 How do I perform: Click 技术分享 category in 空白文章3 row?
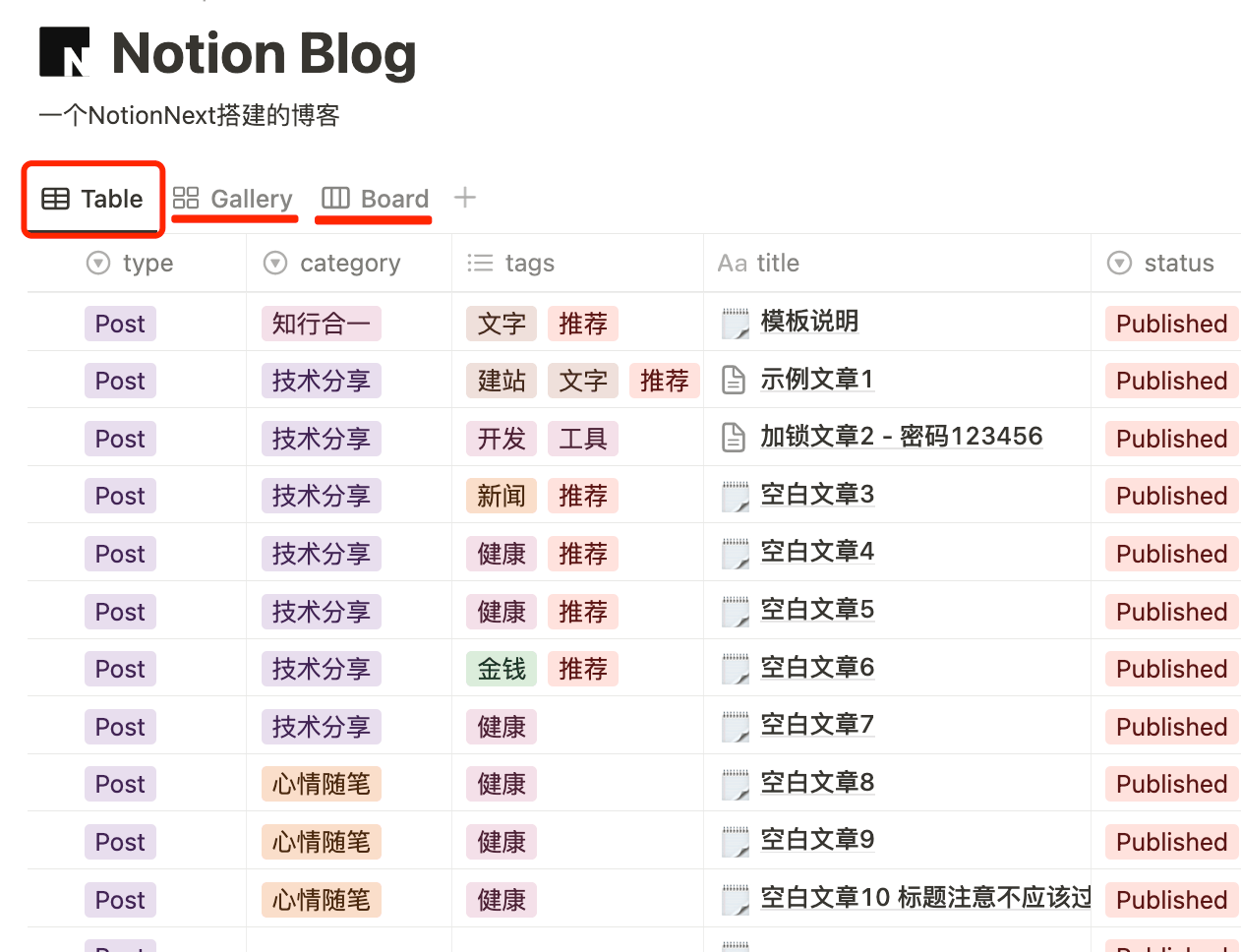pyautogui.click(x=322, y=496)
